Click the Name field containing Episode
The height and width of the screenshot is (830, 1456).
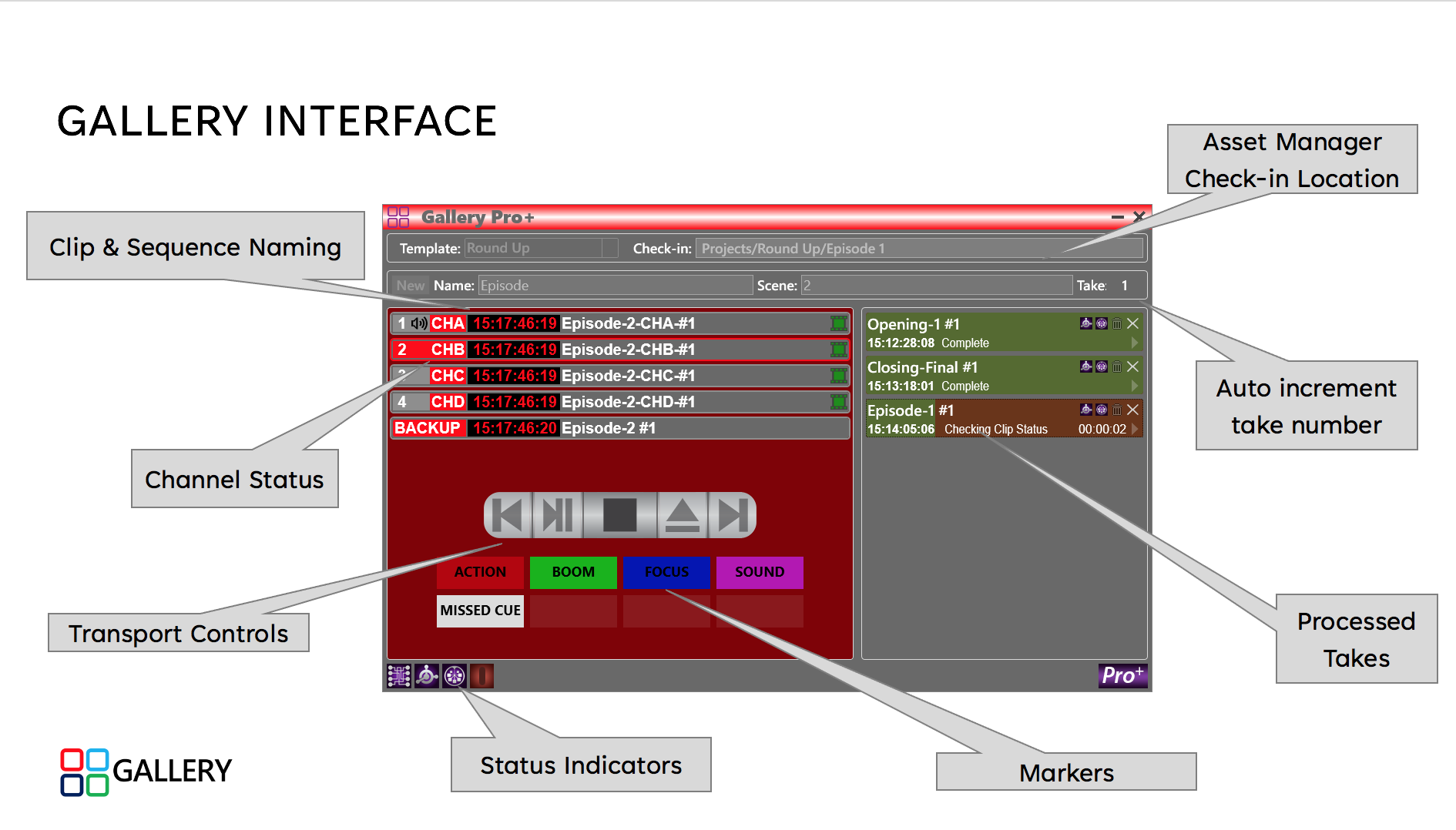click(616, 286)
